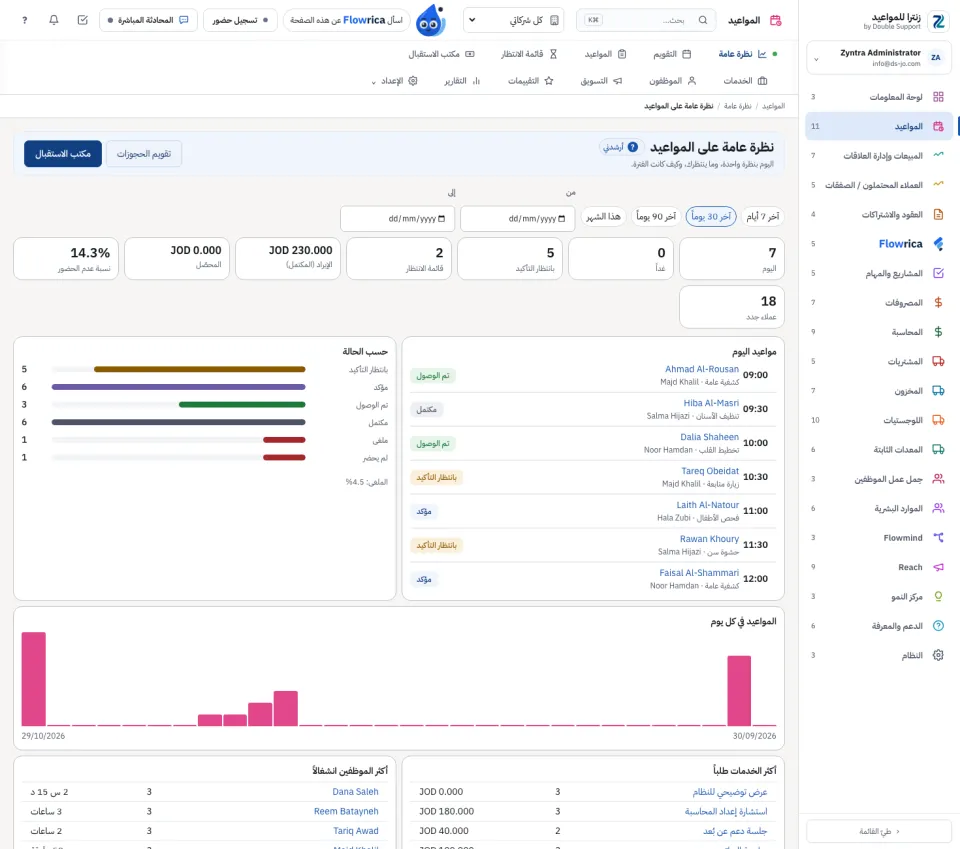Open the قائمة الانتظار waitlist tab
960x849 pixels.
[x=529, y=54]
